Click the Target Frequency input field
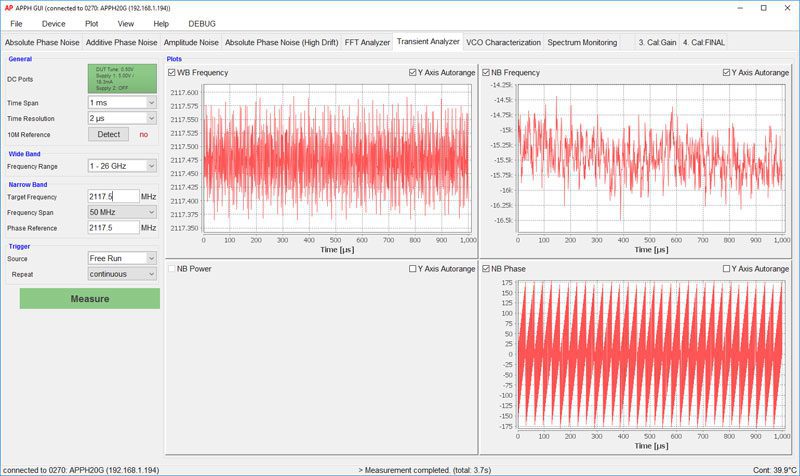 (x=113, y=197)
